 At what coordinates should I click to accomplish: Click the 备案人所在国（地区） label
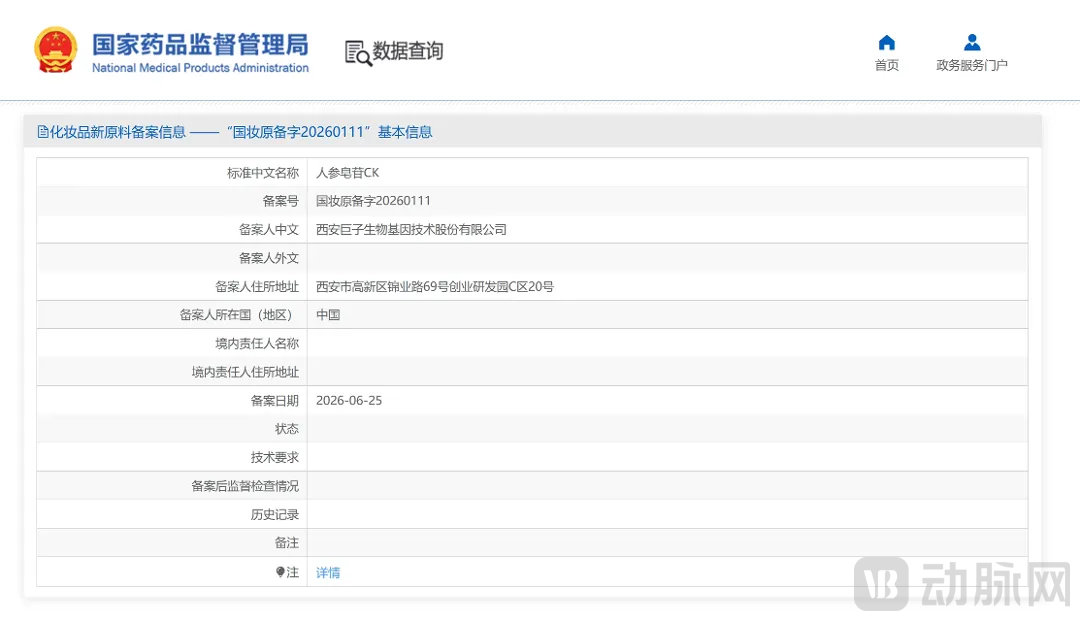239,315
